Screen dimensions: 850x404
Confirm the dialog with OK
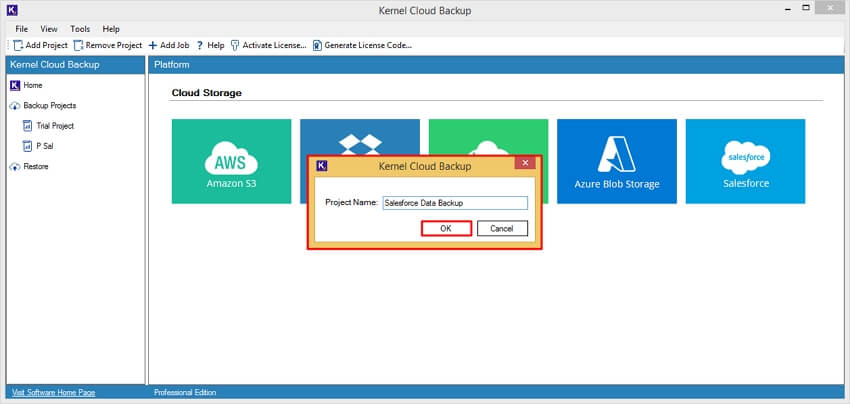click(x=446, y=229)
